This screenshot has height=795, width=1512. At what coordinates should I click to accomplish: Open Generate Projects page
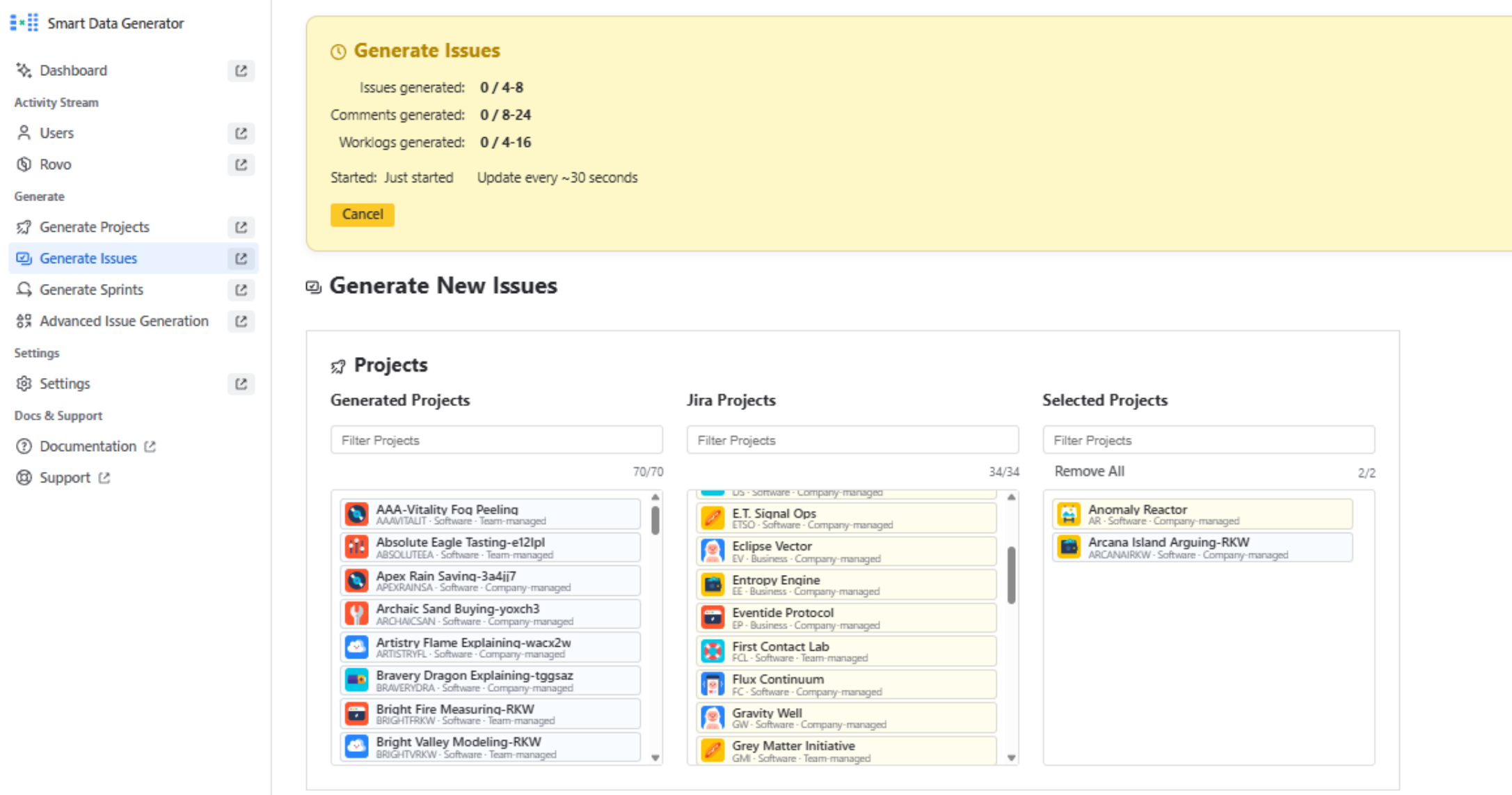tap(95, 227)
